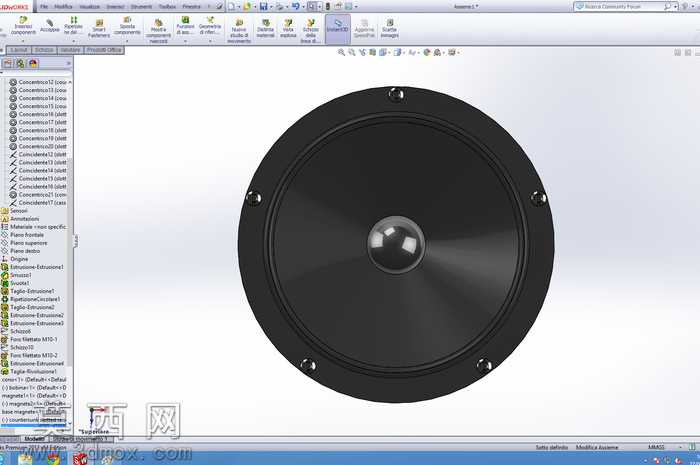
Task: Launch Smart Fasteners tool
Action: 99,29
